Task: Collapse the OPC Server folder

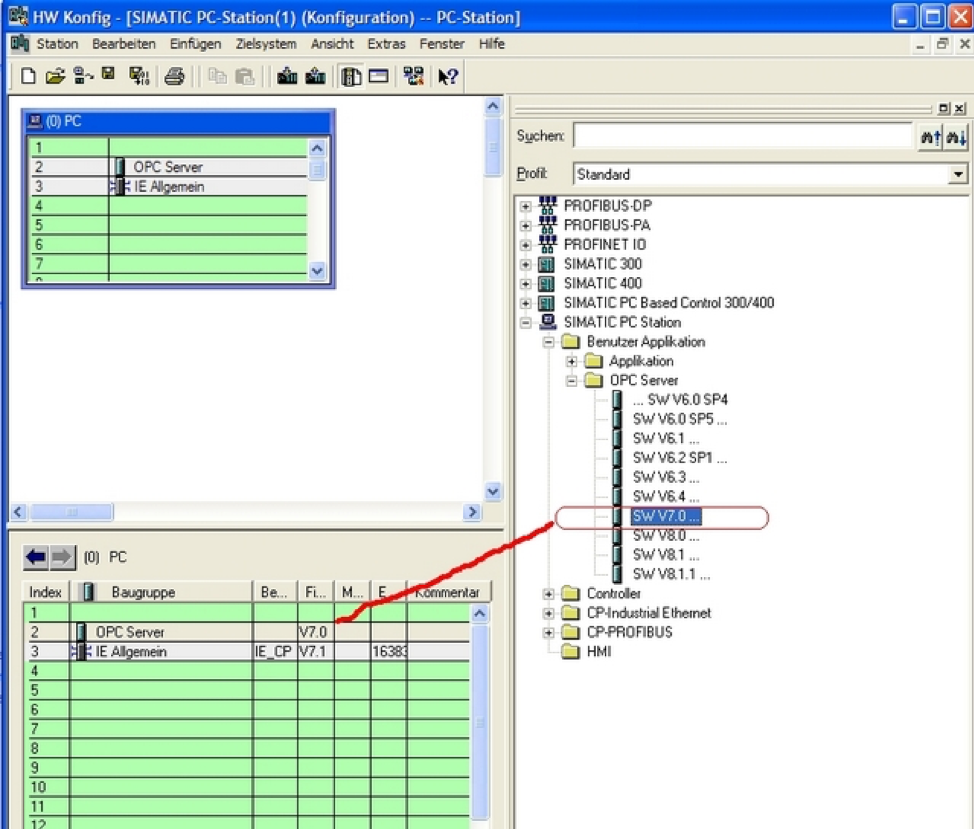Action: (x=571, y=381)
